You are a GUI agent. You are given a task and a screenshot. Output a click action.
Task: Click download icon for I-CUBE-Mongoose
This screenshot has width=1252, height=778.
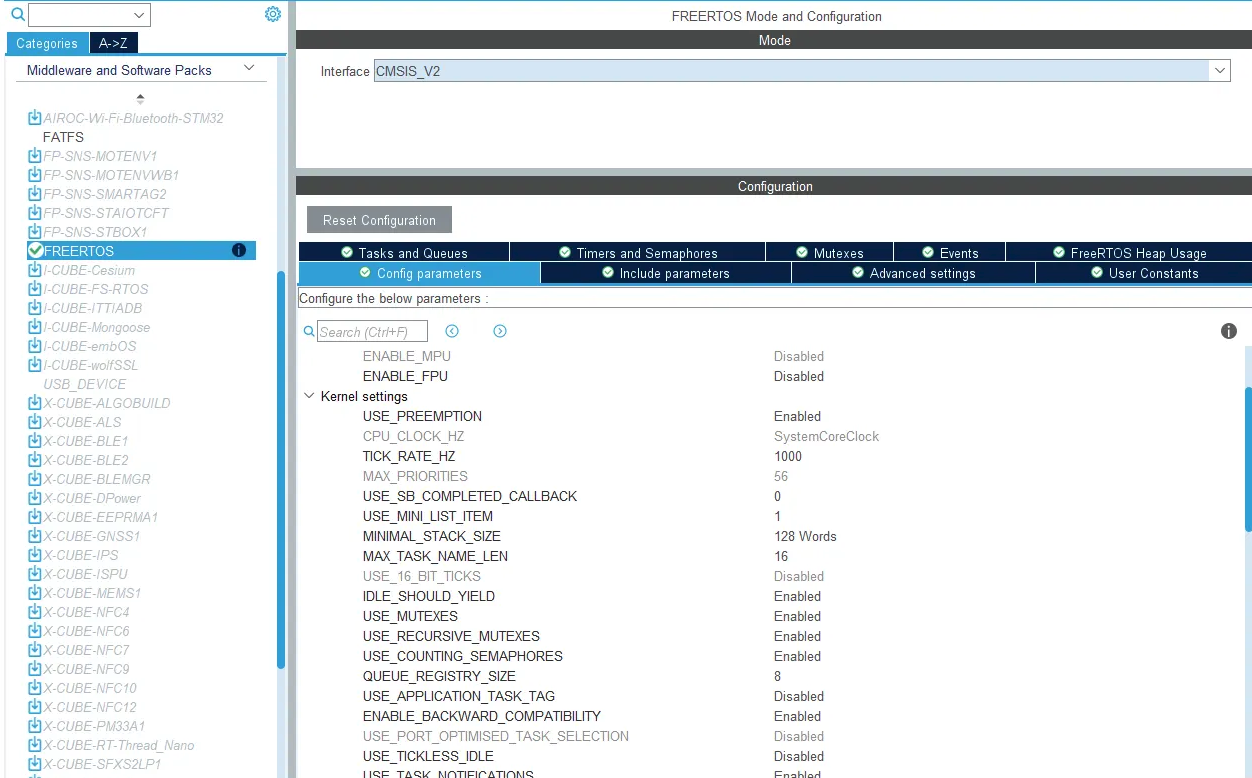(35, 326)
